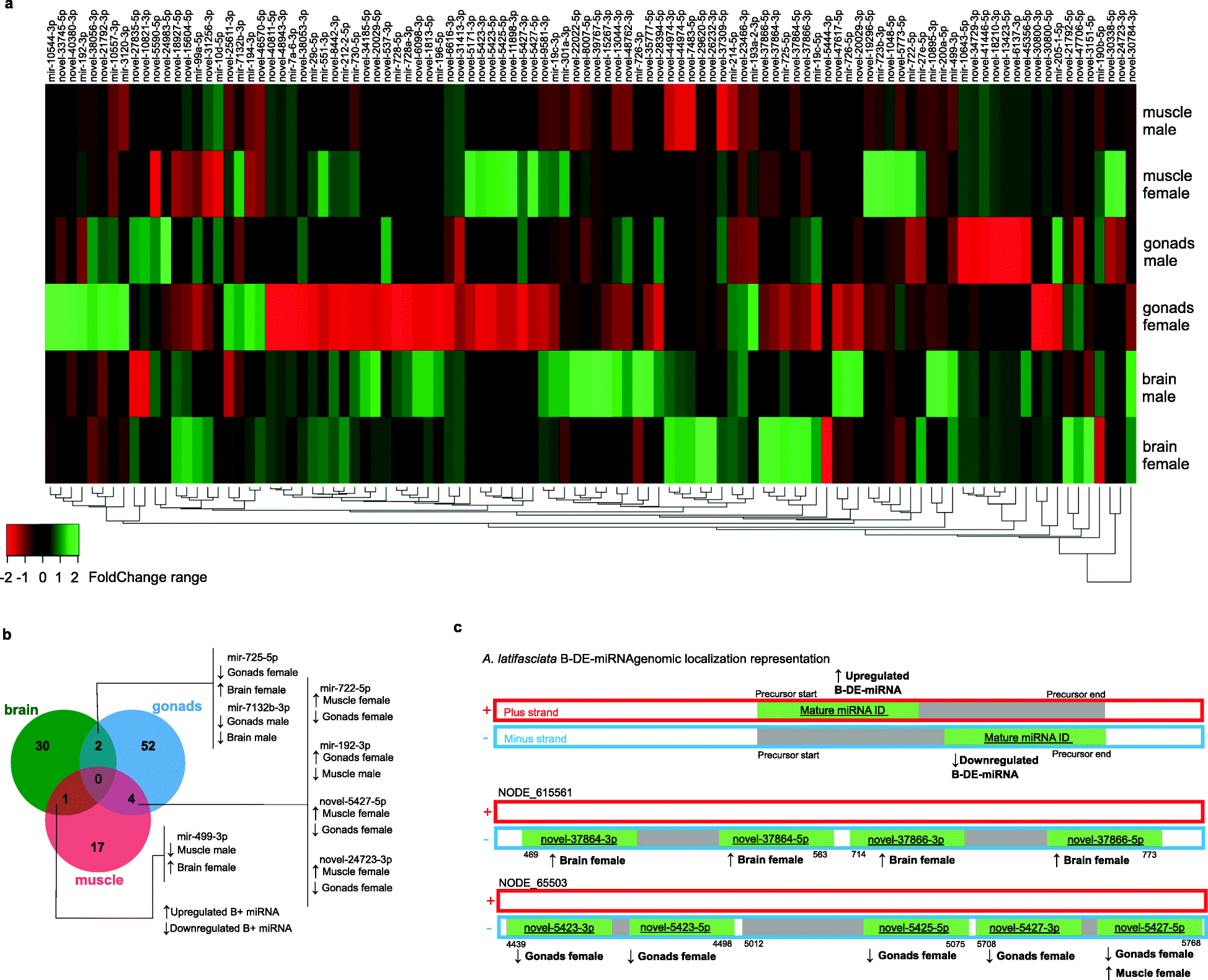This screenshot has height=980, width=1208.
Task: Click the brain-muscle overlap value 1
Action: [x=65, y=800]
